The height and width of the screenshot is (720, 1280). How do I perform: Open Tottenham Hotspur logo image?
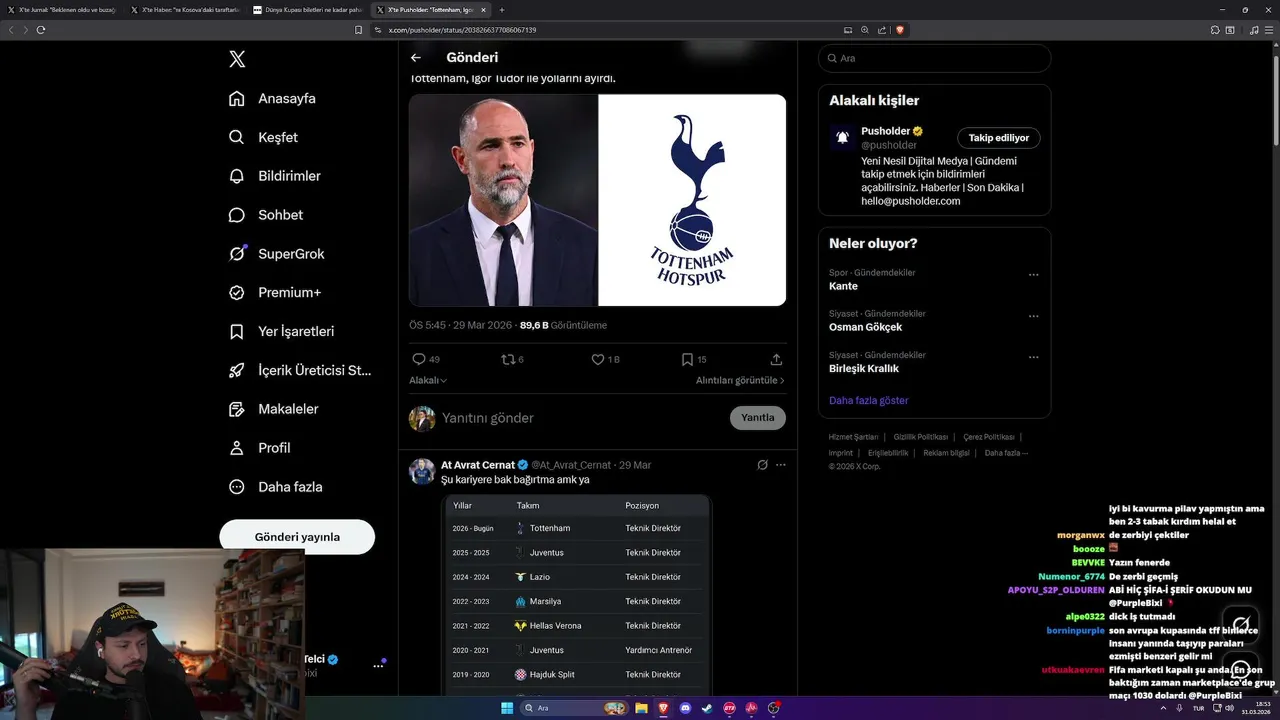692,200
